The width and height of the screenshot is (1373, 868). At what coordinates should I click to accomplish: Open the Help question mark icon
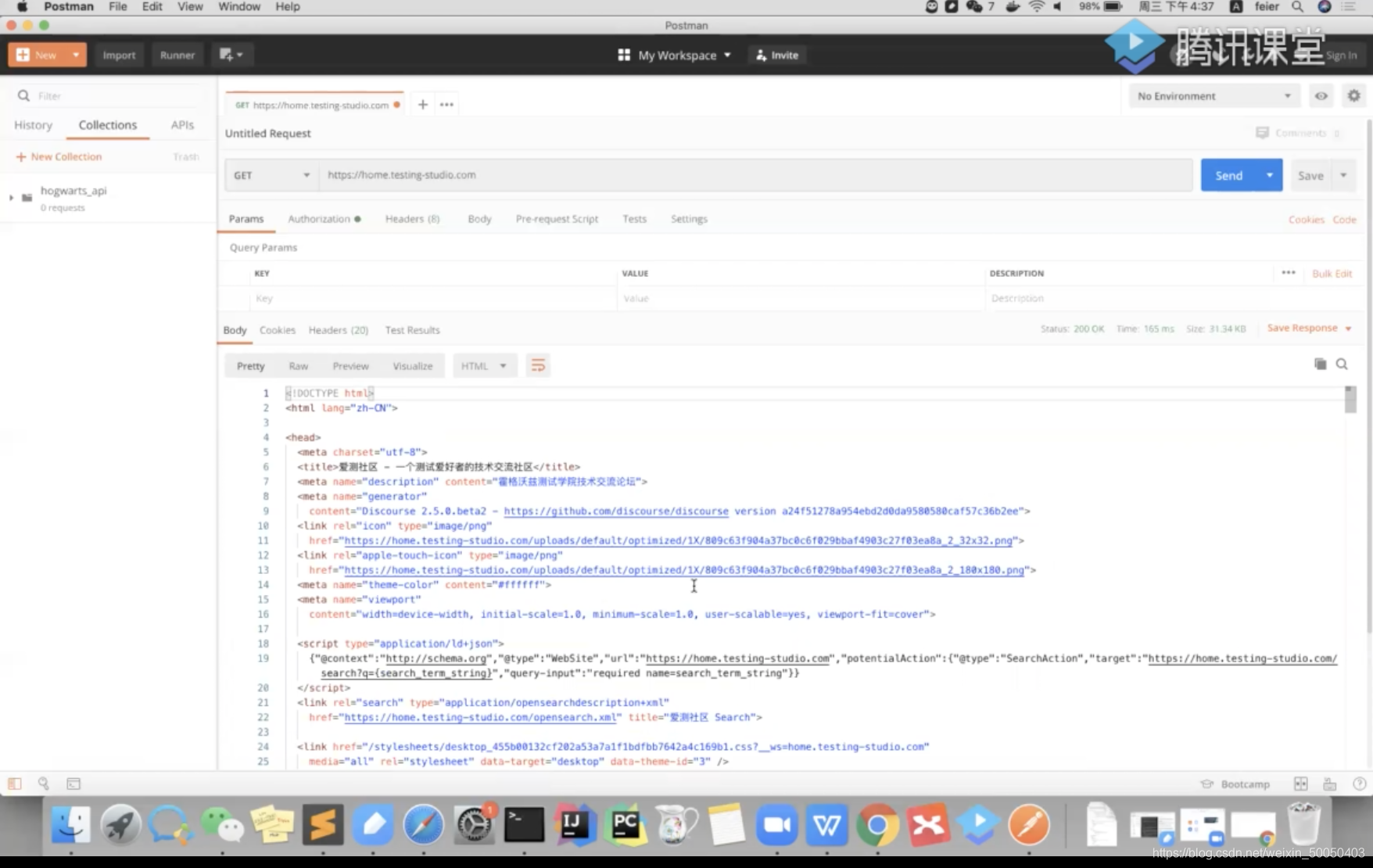[x=1359, y=784]
